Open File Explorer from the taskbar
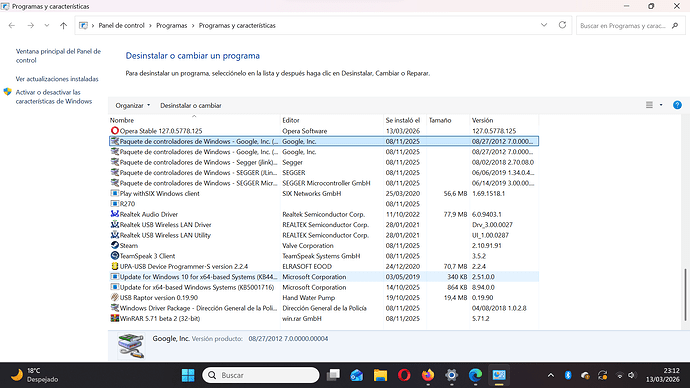The height and width of the screenshot is (388, 690). pos(380,375)
